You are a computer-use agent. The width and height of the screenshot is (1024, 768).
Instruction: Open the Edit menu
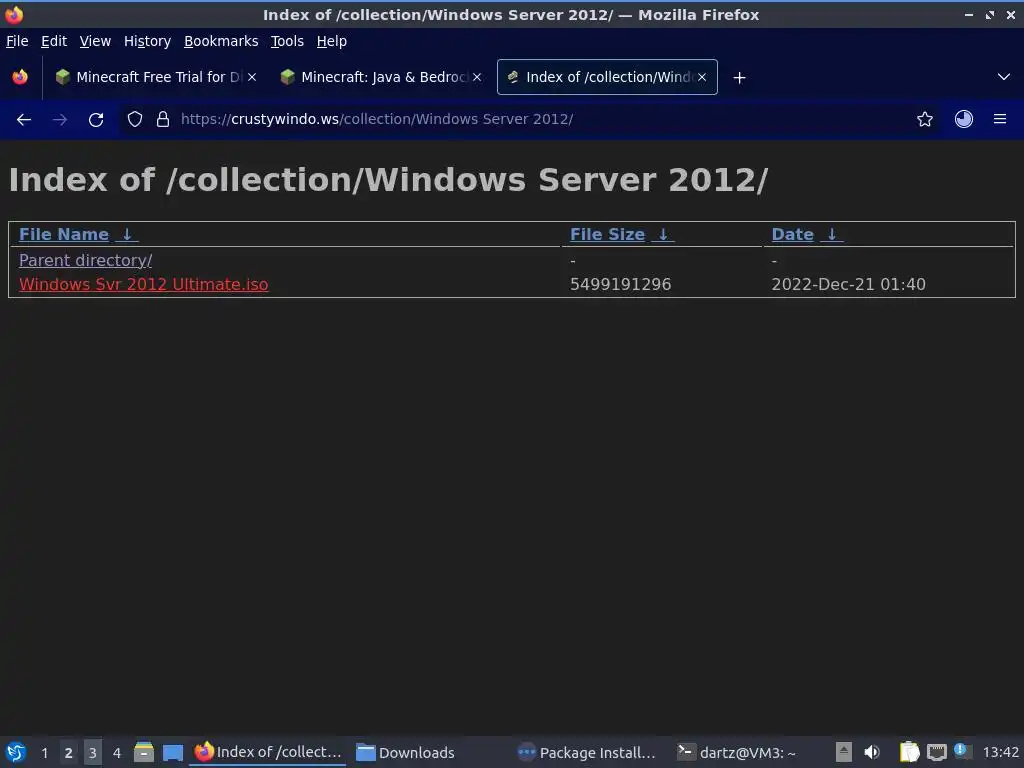(54, 41)
